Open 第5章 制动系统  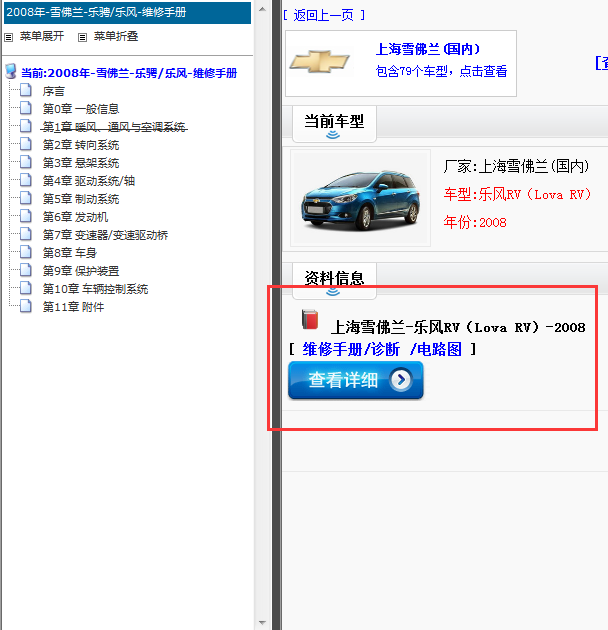pyautogui.click(x=81, y=199)
